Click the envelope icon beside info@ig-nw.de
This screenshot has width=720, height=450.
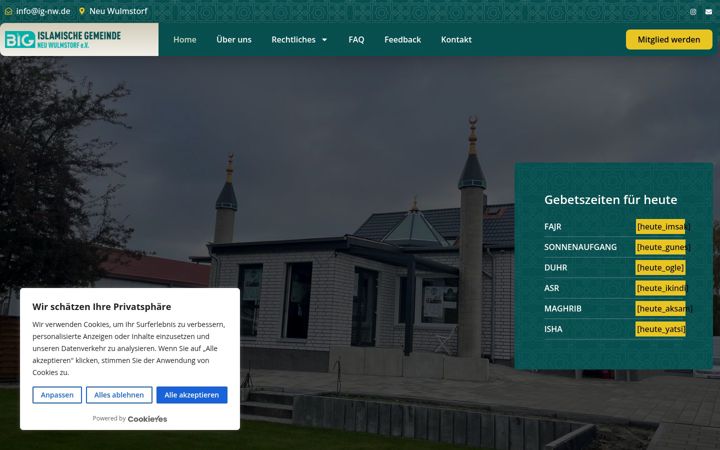pos(8,11)
